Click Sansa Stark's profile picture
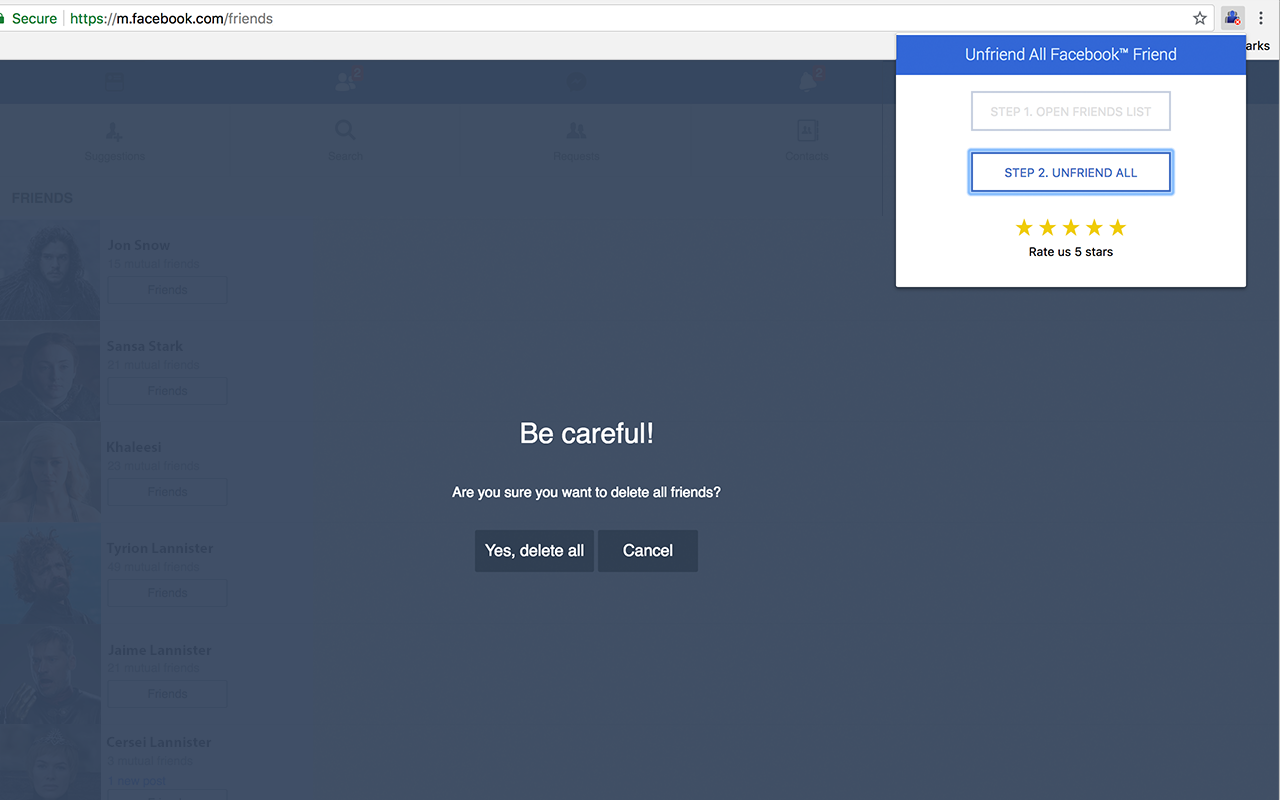1280x800 pixels. tap(50, 371)
